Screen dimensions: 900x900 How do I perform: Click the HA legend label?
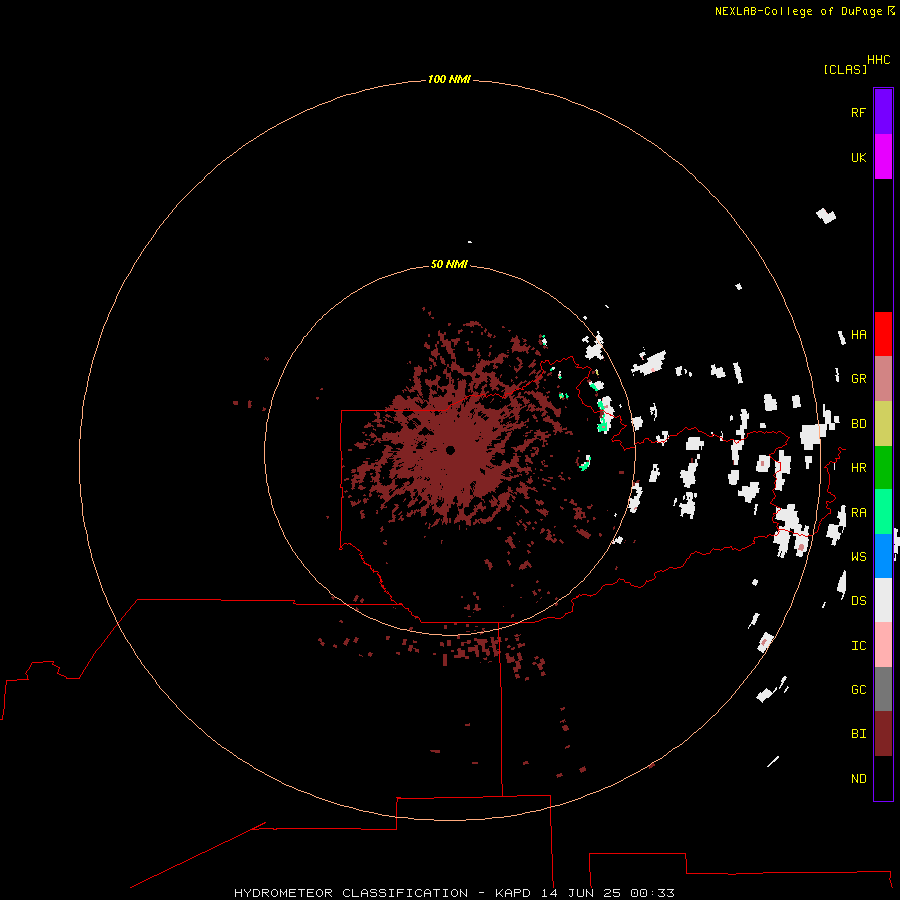click(x=858, y=335)
